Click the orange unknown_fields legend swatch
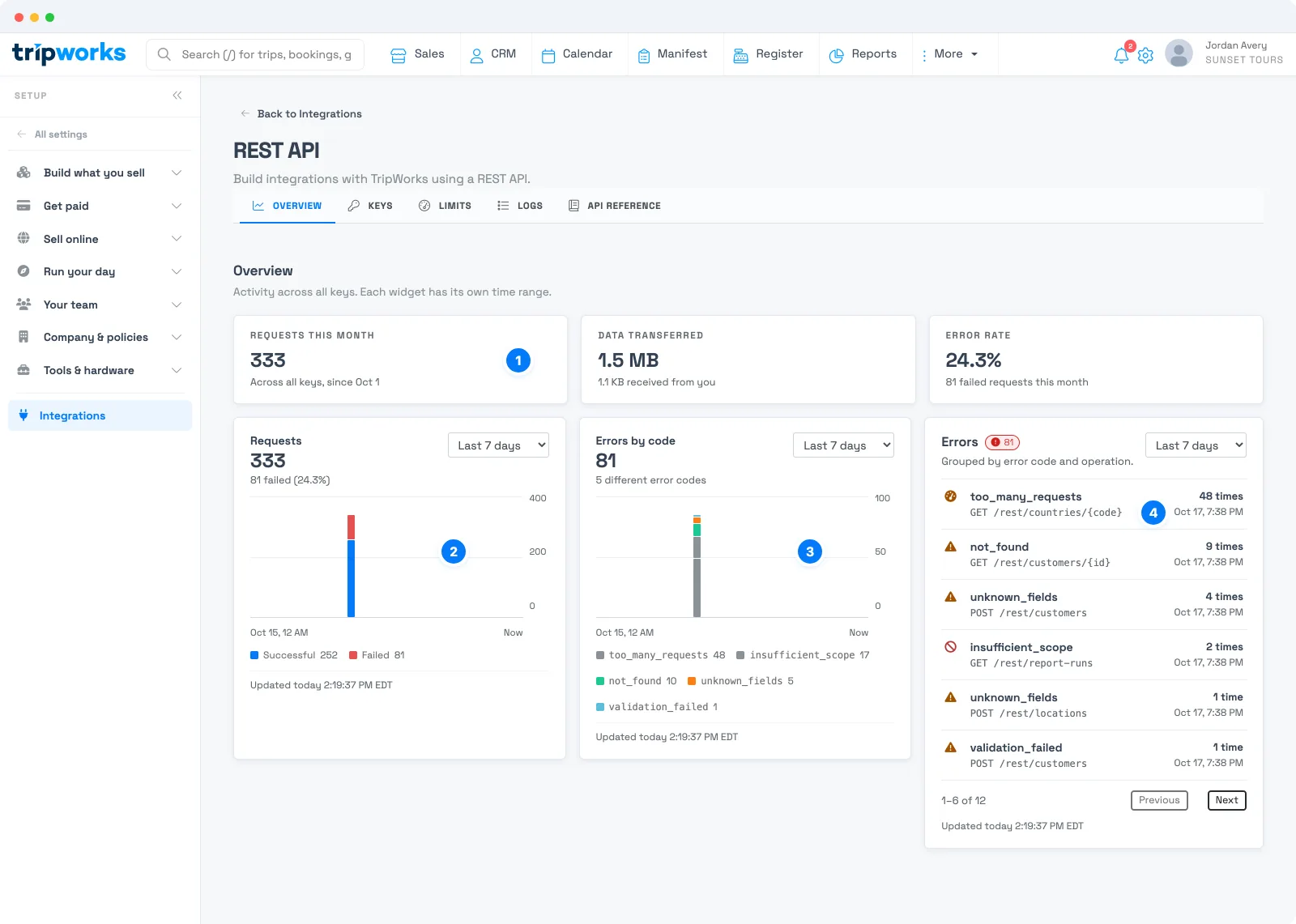1296x924 pixels. 692,681
